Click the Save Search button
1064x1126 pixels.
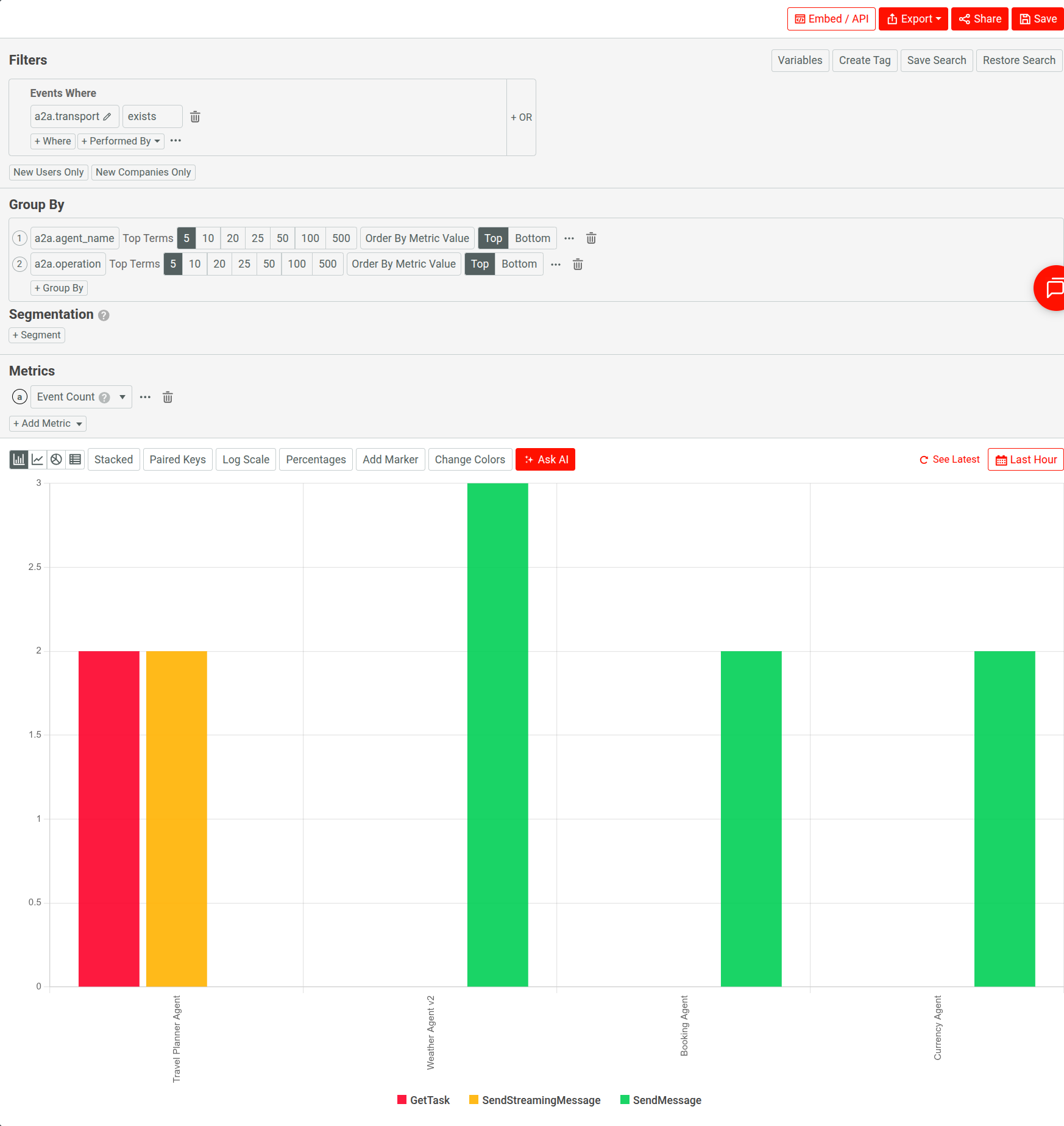(937, 60)
